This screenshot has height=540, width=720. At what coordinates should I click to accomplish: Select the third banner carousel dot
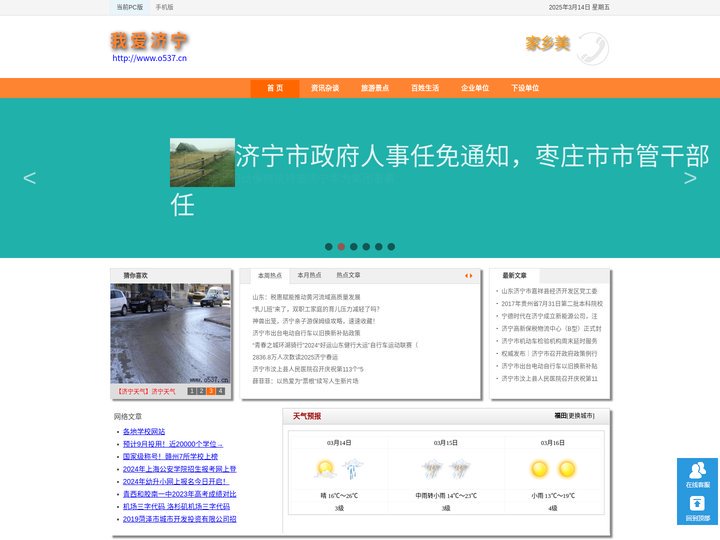click(x=354, y=247)
